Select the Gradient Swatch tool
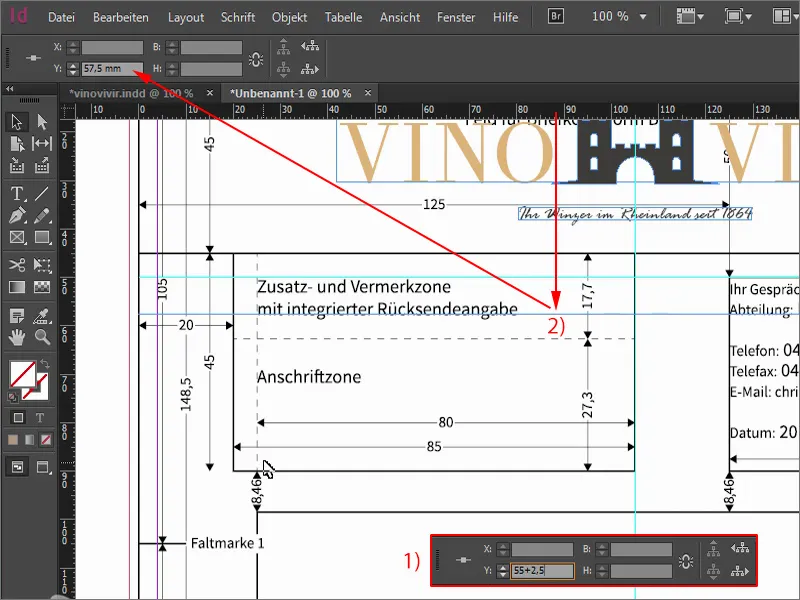 tap(16, 287)
